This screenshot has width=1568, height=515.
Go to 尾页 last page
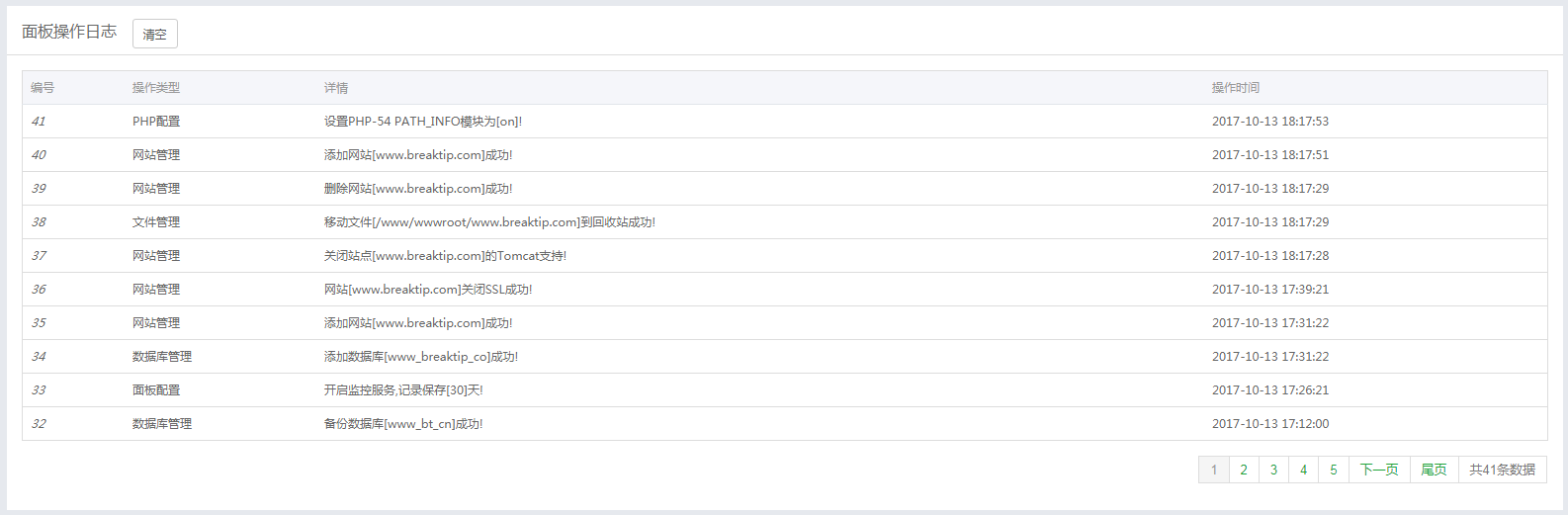click(1434, 470)
